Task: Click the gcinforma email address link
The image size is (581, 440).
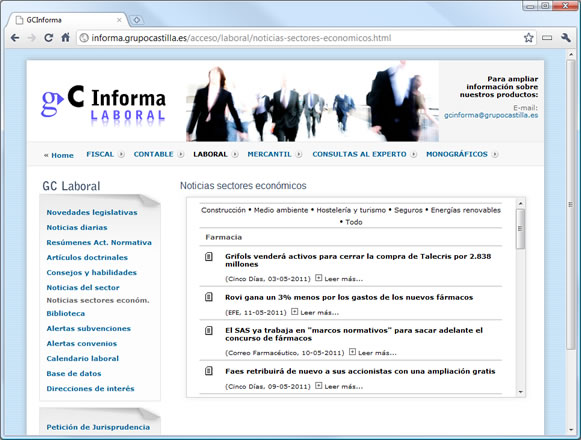Action: (491, 115)
